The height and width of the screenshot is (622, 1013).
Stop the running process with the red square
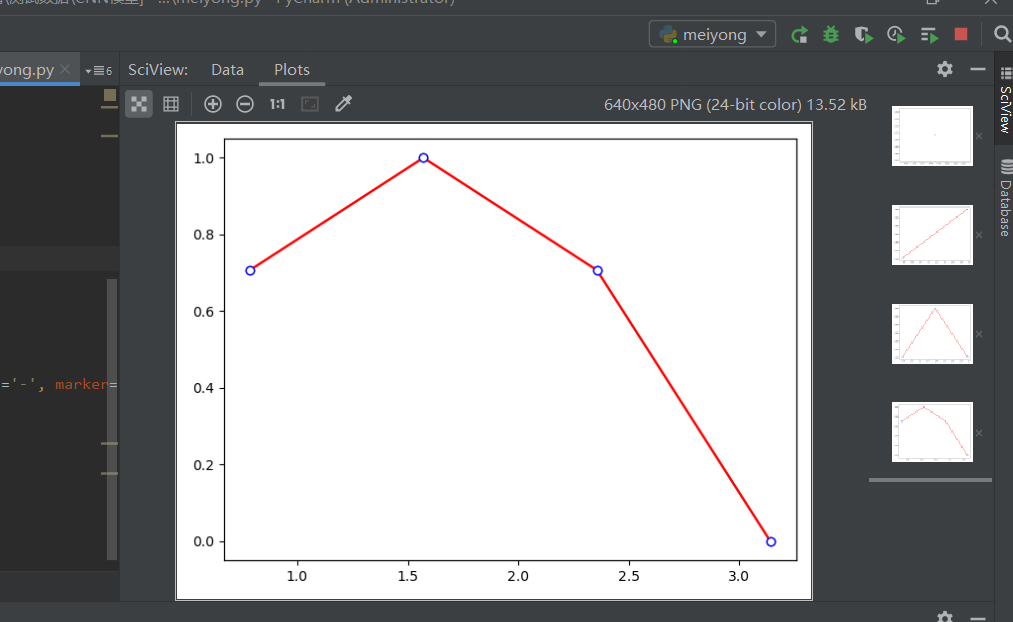point(960,33)
